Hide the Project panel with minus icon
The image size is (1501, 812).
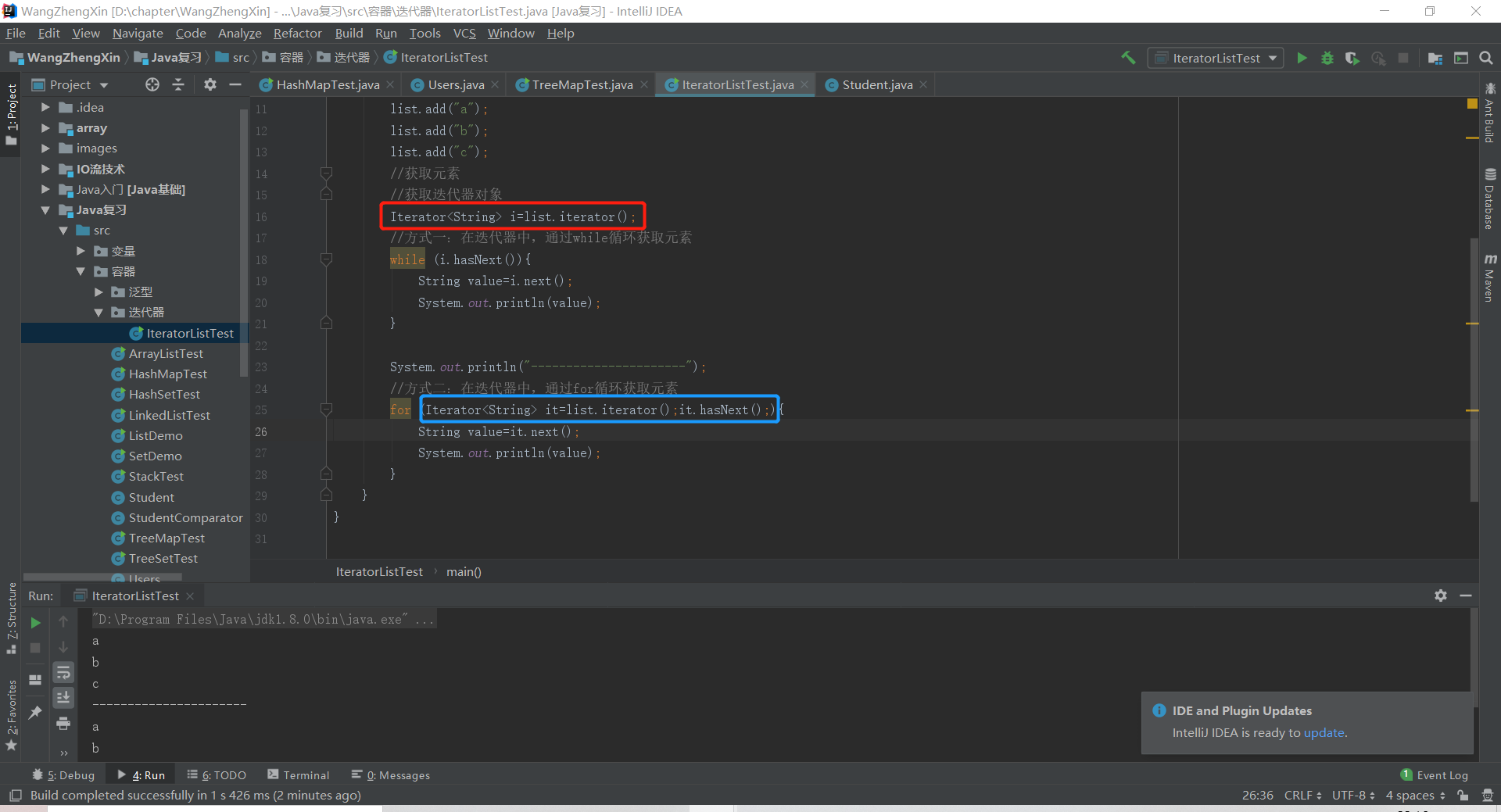click(235, 84)
